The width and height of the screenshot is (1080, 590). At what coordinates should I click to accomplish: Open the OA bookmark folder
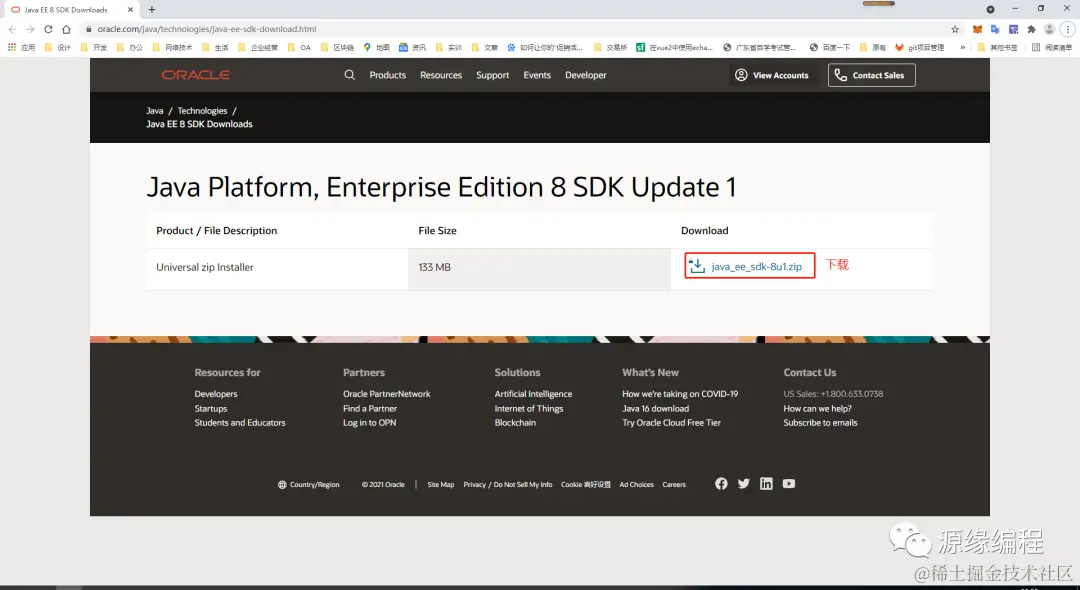(x=299, y=48)
